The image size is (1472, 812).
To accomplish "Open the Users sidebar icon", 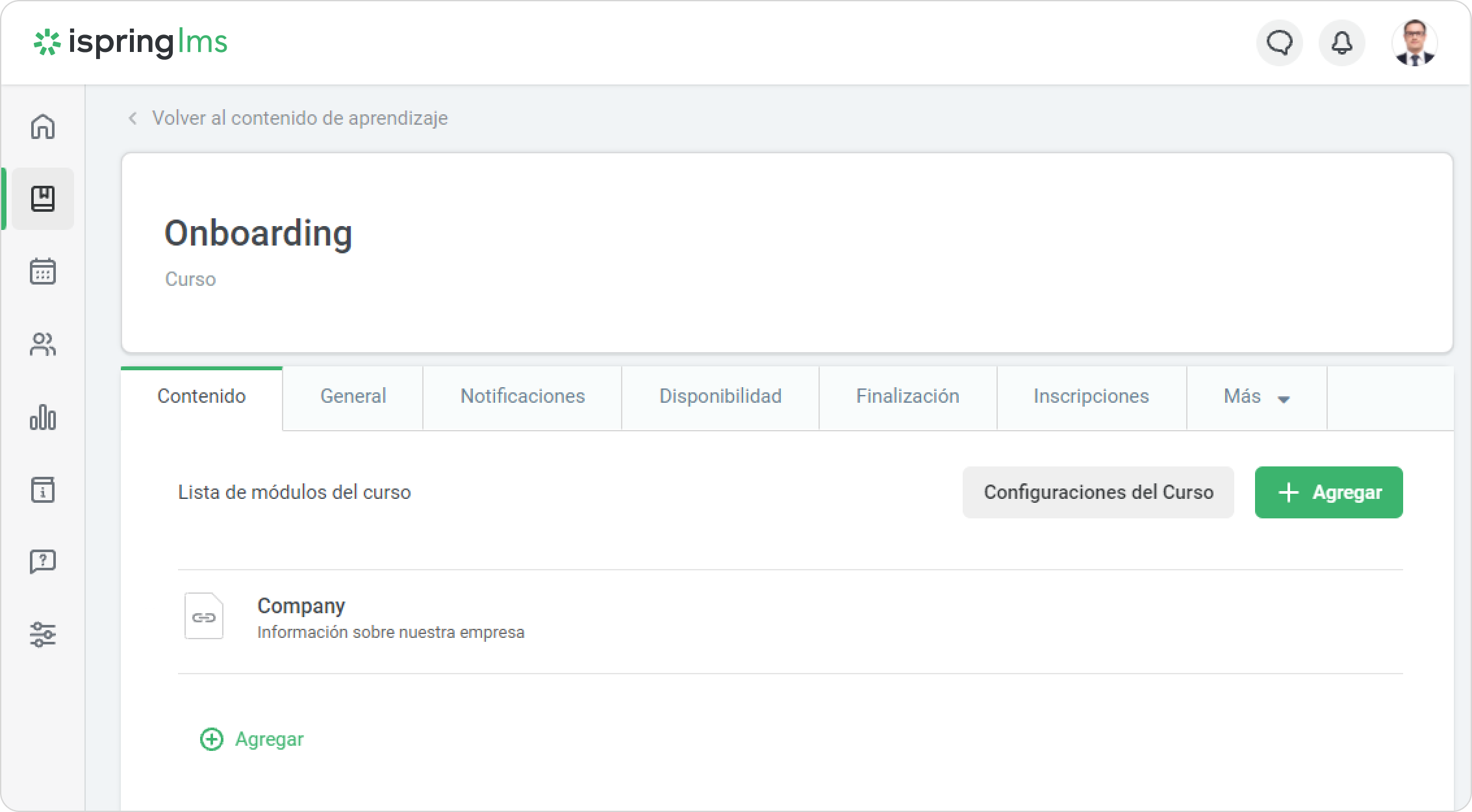I will click(43, 344).
